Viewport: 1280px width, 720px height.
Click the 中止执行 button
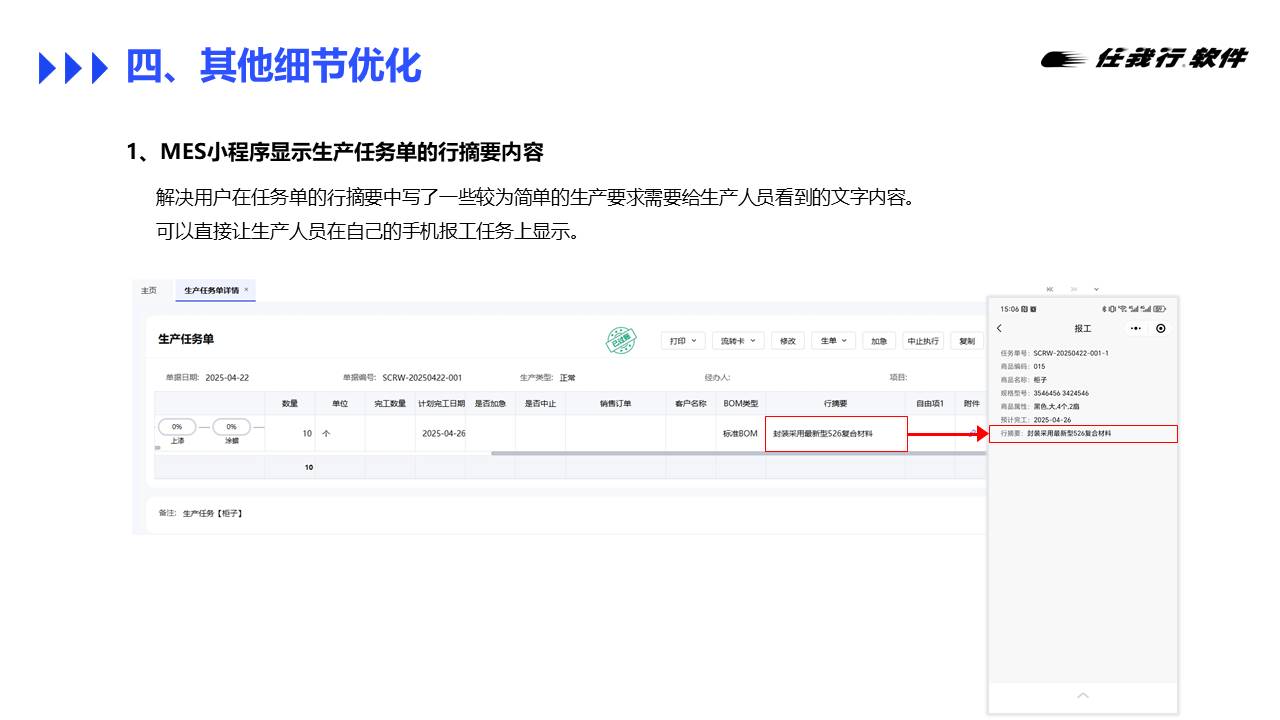[922, 341]
